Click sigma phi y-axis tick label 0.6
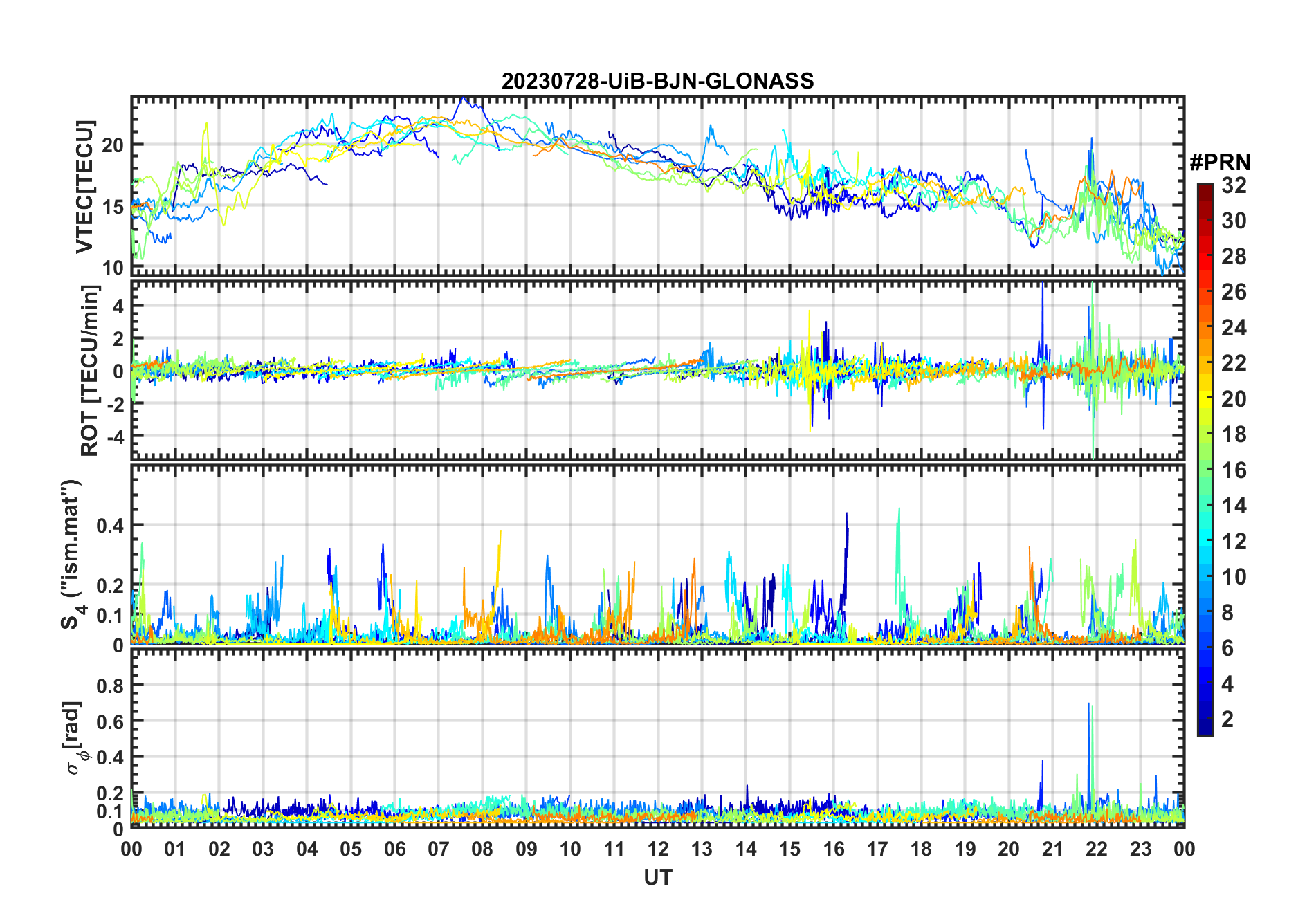Image resolution: width=1316 pixels, height=920 pixels. click(x=110, y=721)
